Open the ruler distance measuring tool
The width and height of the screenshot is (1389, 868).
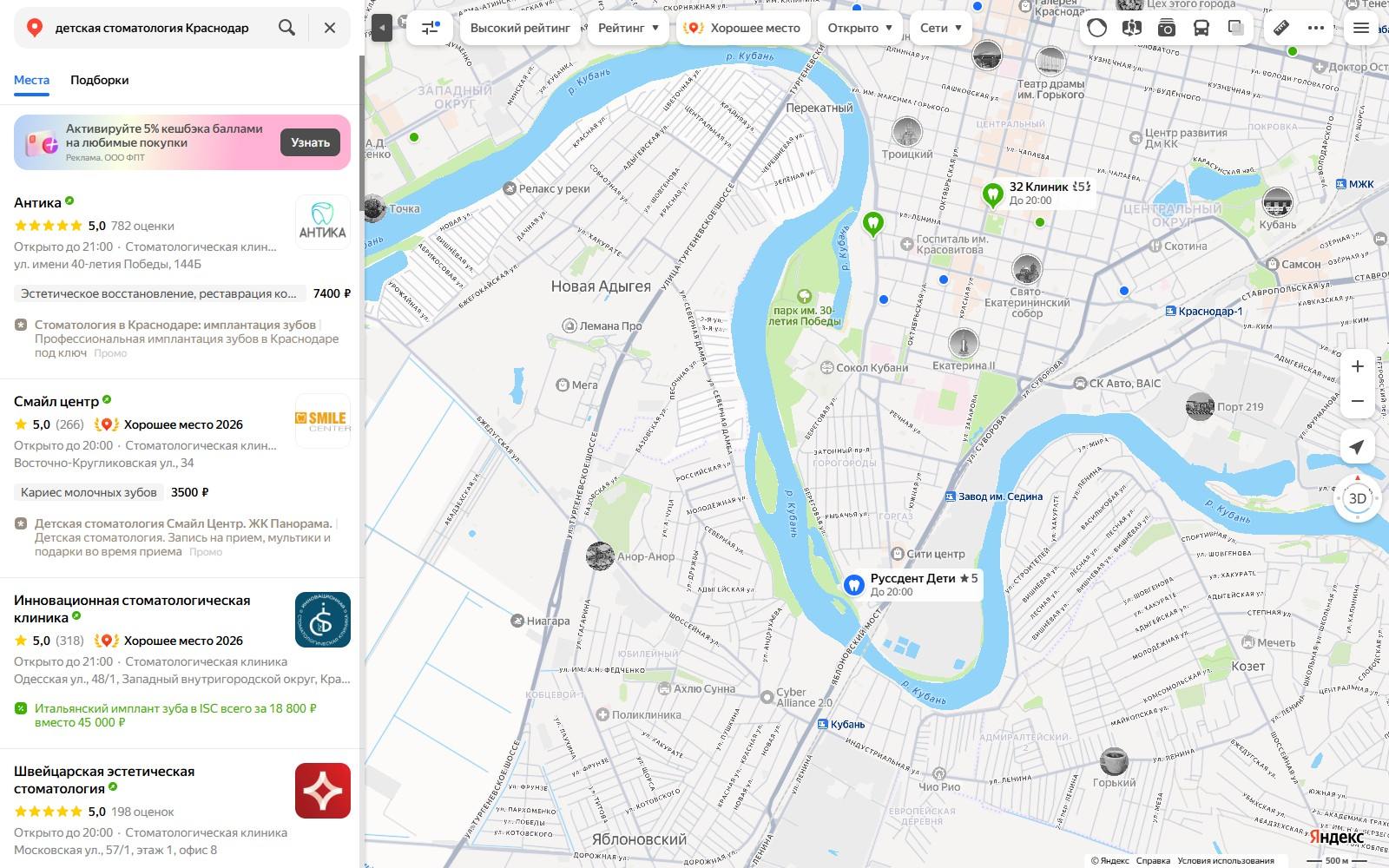(1281, 28)
